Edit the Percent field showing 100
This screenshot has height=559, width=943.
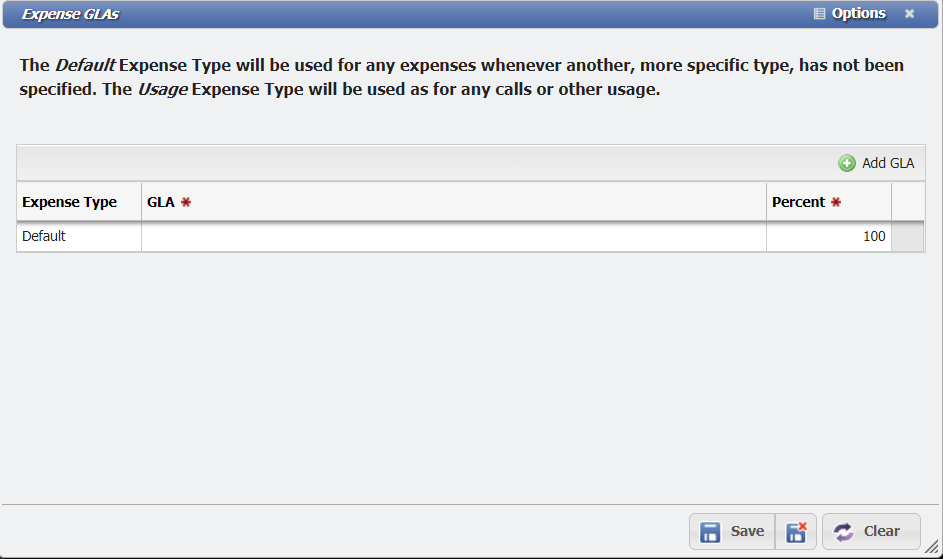tap(828, 237)
